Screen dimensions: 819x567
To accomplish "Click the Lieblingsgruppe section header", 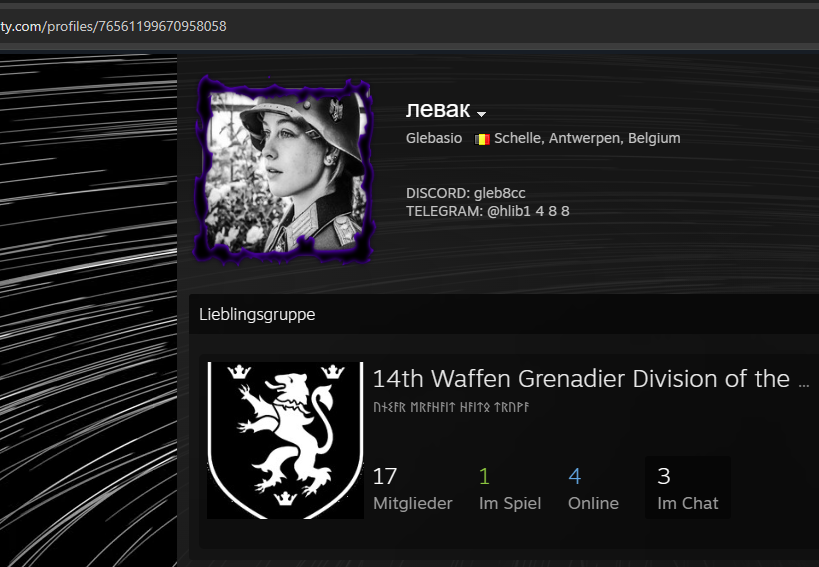I will (x=257, y=314).
